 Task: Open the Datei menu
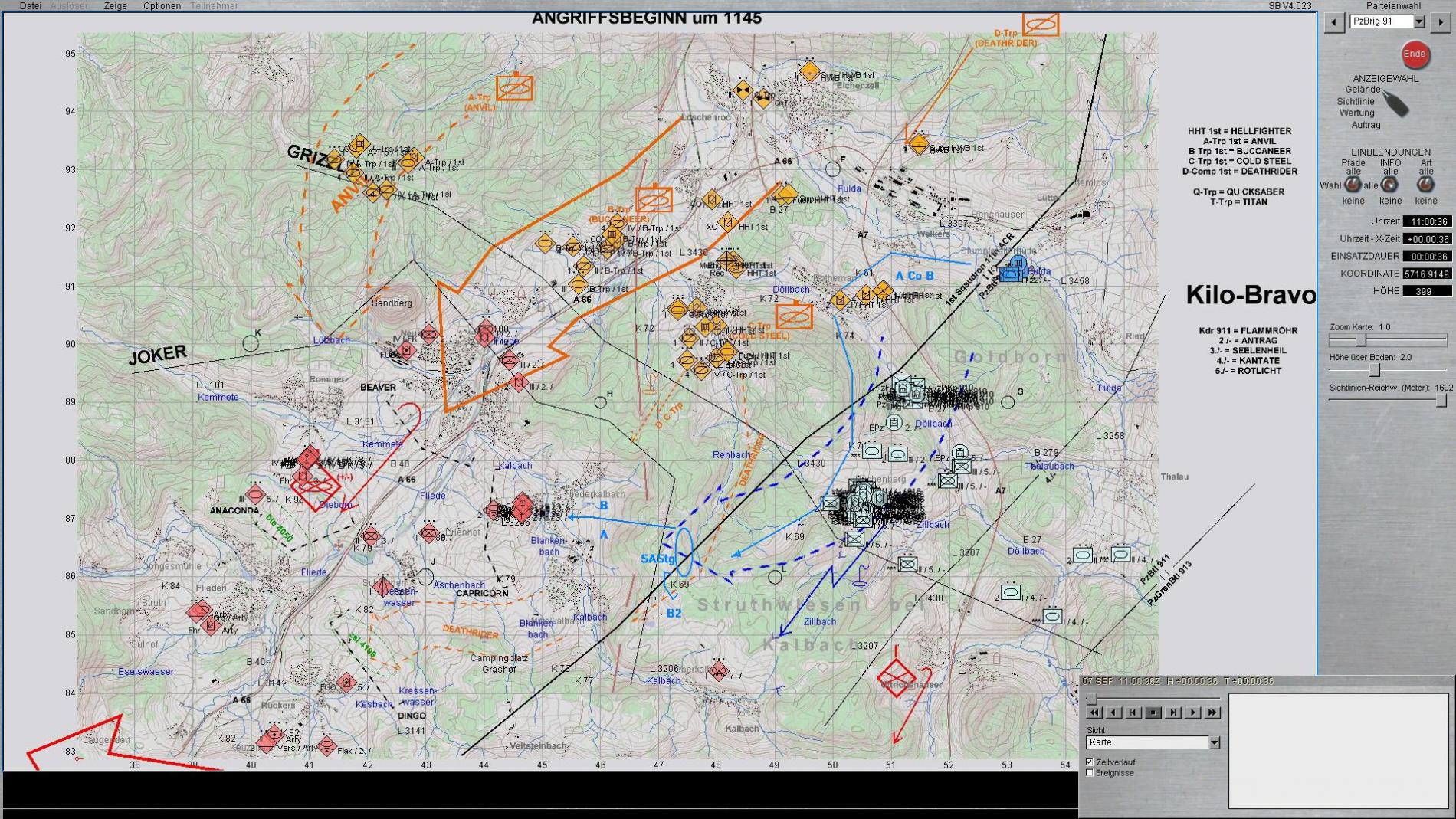click(31, 5)
